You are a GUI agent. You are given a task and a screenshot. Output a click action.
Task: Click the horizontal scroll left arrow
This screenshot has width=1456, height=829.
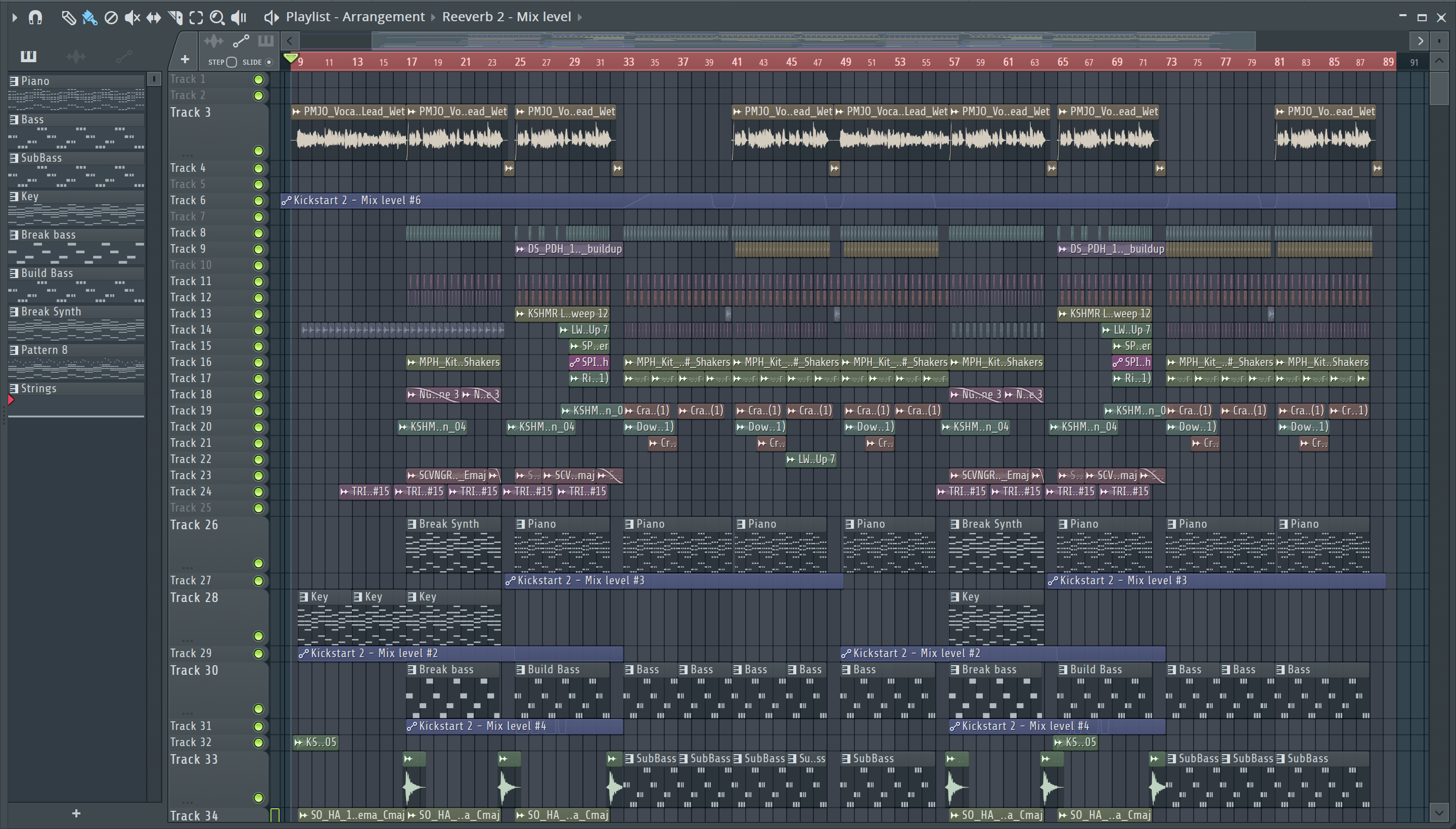(x=289, y=40)
